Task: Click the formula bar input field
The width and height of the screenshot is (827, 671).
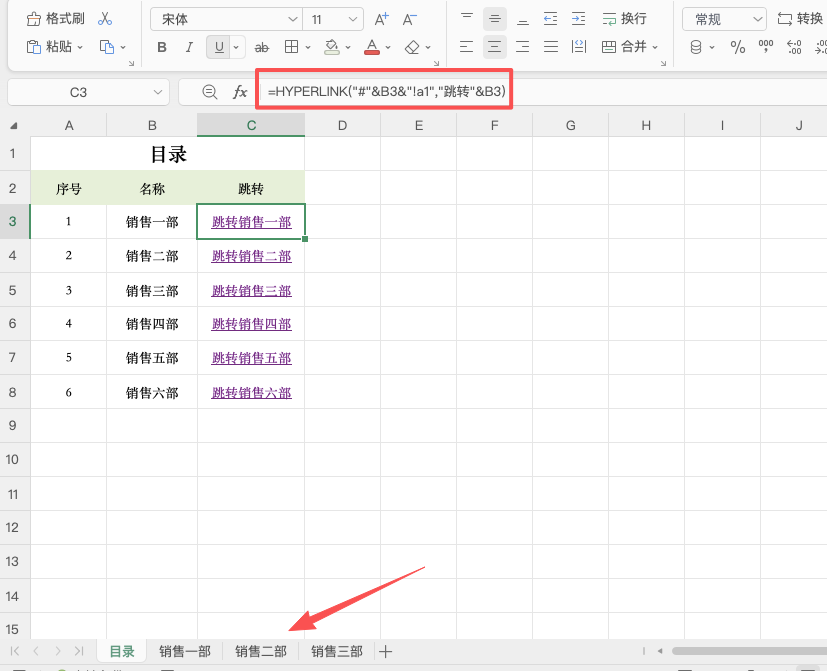Action: tap(545, 92)
